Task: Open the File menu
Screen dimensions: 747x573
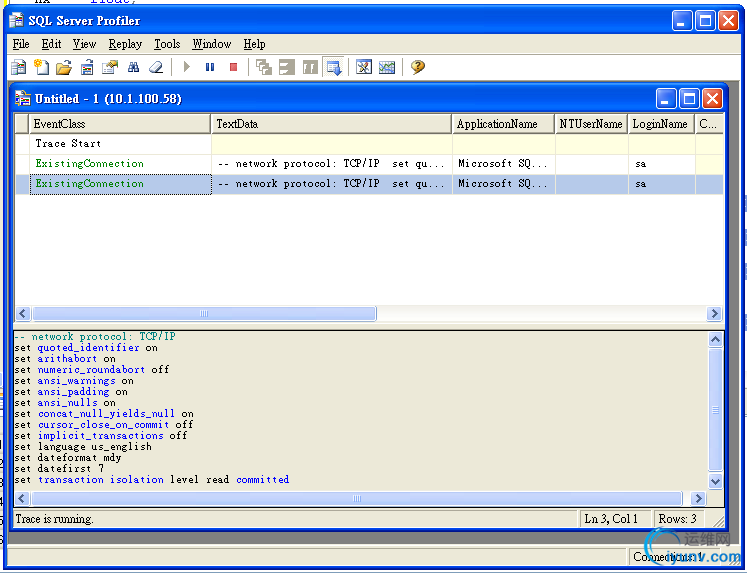Action: click(x=21, y=44)
